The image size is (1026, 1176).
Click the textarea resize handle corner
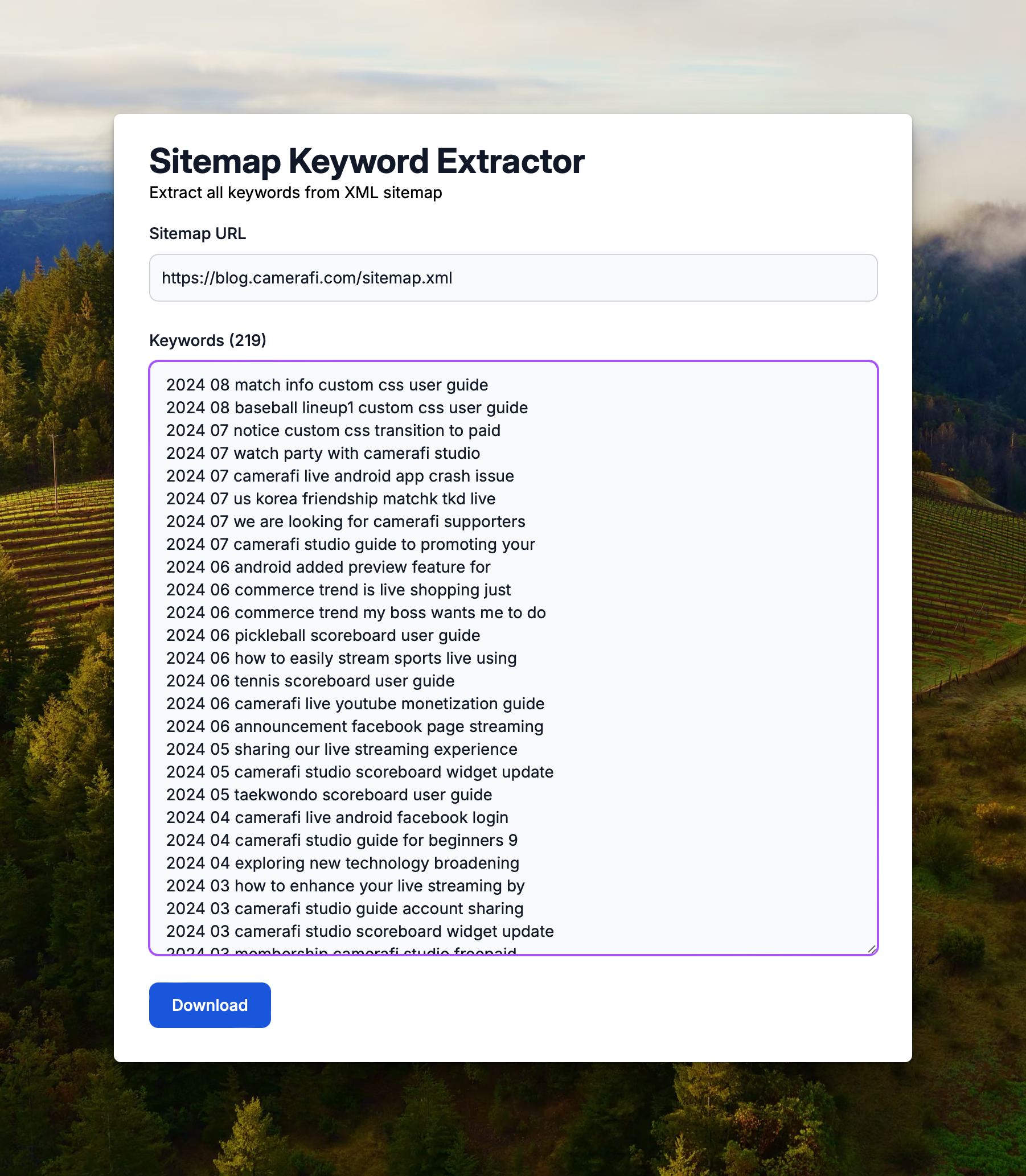(871, 949)
